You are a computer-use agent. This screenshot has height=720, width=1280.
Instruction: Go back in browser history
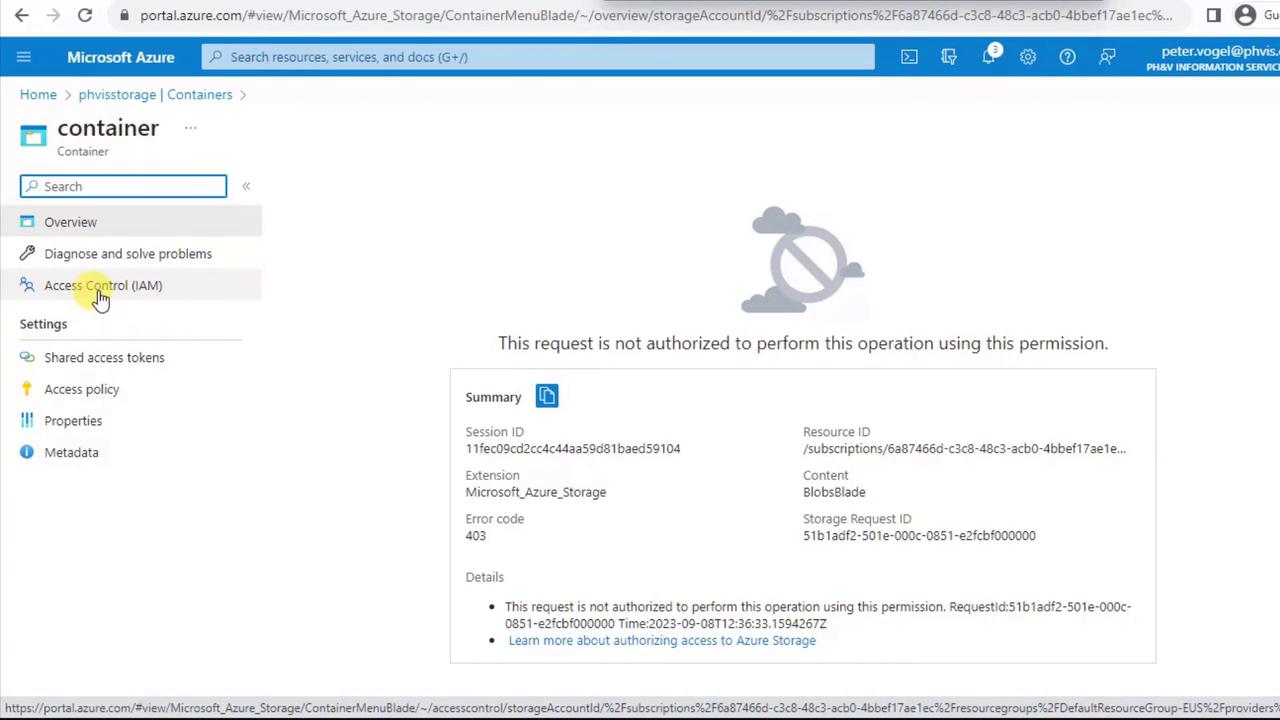[22, 15]
